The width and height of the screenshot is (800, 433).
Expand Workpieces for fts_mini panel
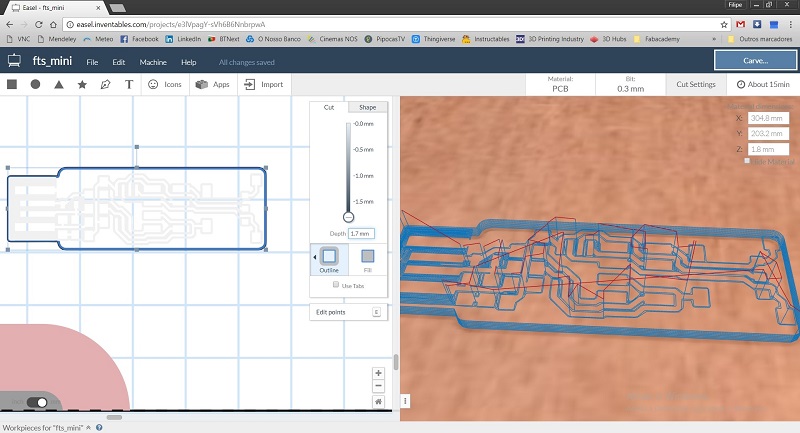point(47,427)
